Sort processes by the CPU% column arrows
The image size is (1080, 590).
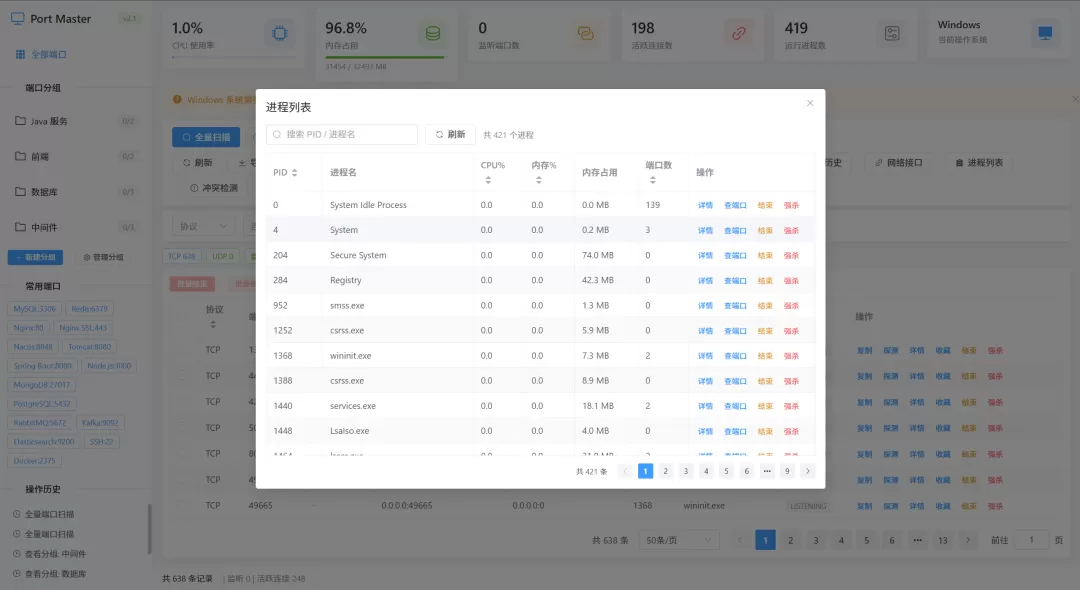point(488,180)
